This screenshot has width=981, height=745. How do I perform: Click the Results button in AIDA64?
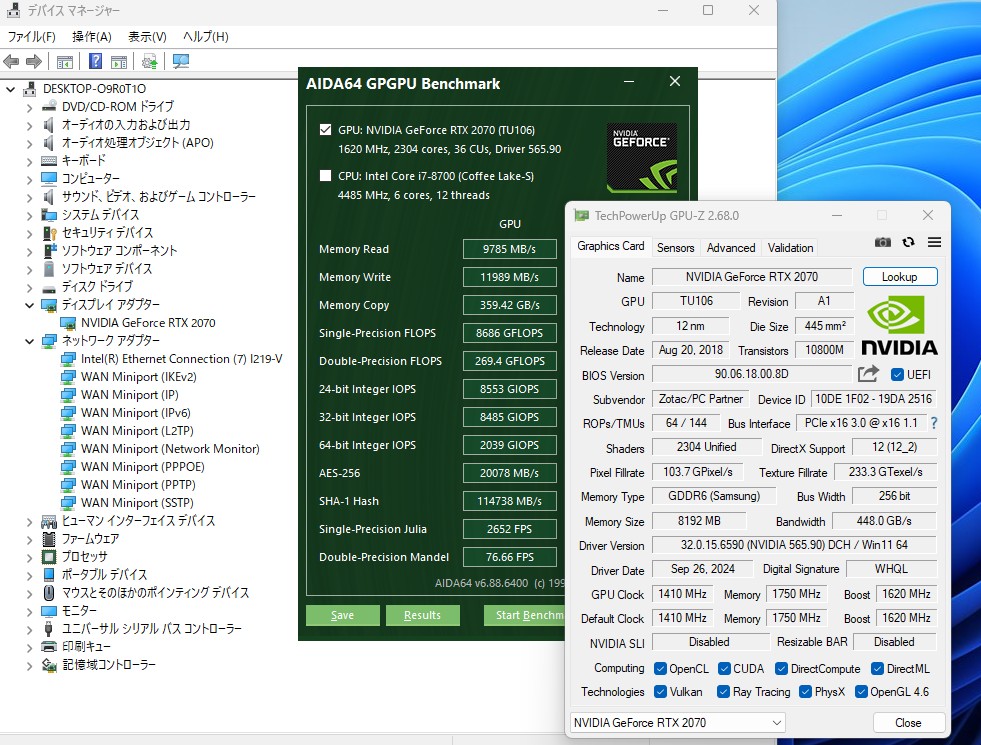click(422, 615)
